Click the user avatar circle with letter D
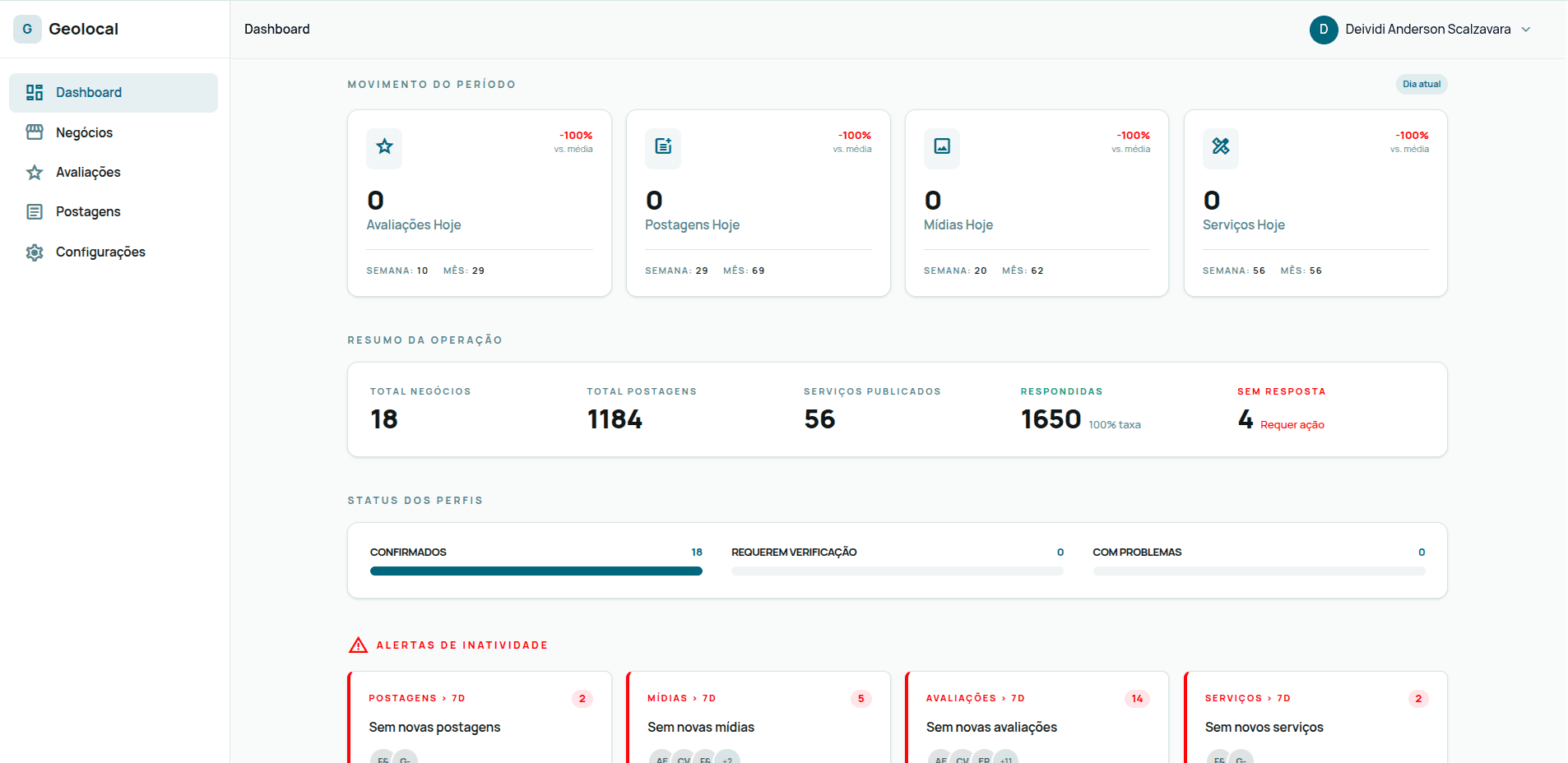The image size is (1568, 763). [1324, 30]
